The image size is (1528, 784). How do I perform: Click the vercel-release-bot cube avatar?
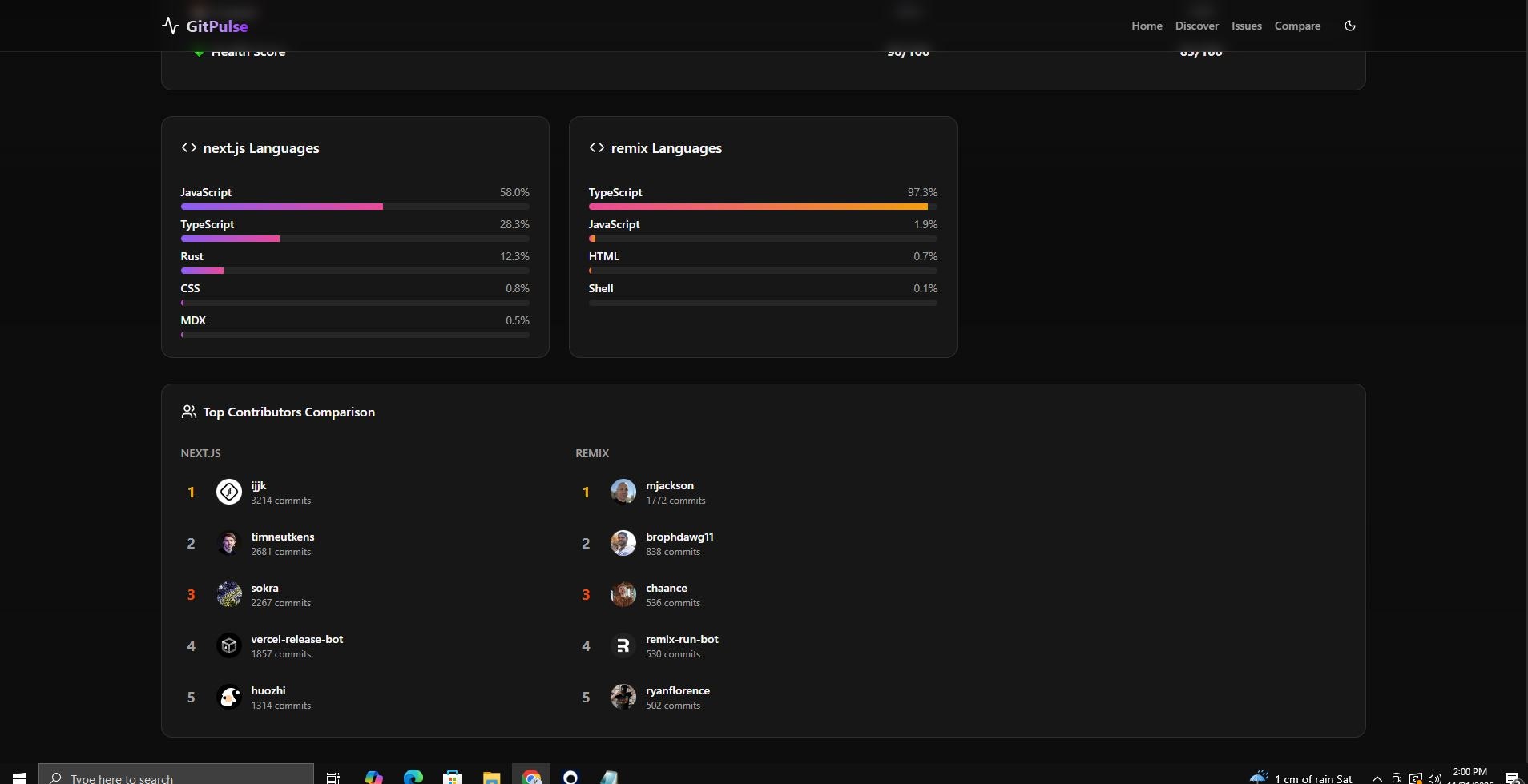click(x=229, y=645)
